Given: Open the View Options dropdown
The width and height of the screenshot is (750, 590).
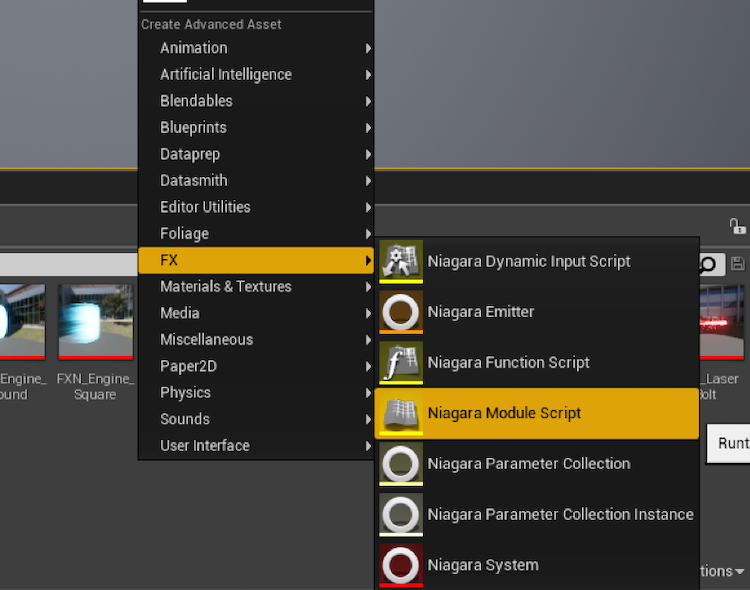Looking at the screenshot, I should pyautogui.click(x=723, y=571).
